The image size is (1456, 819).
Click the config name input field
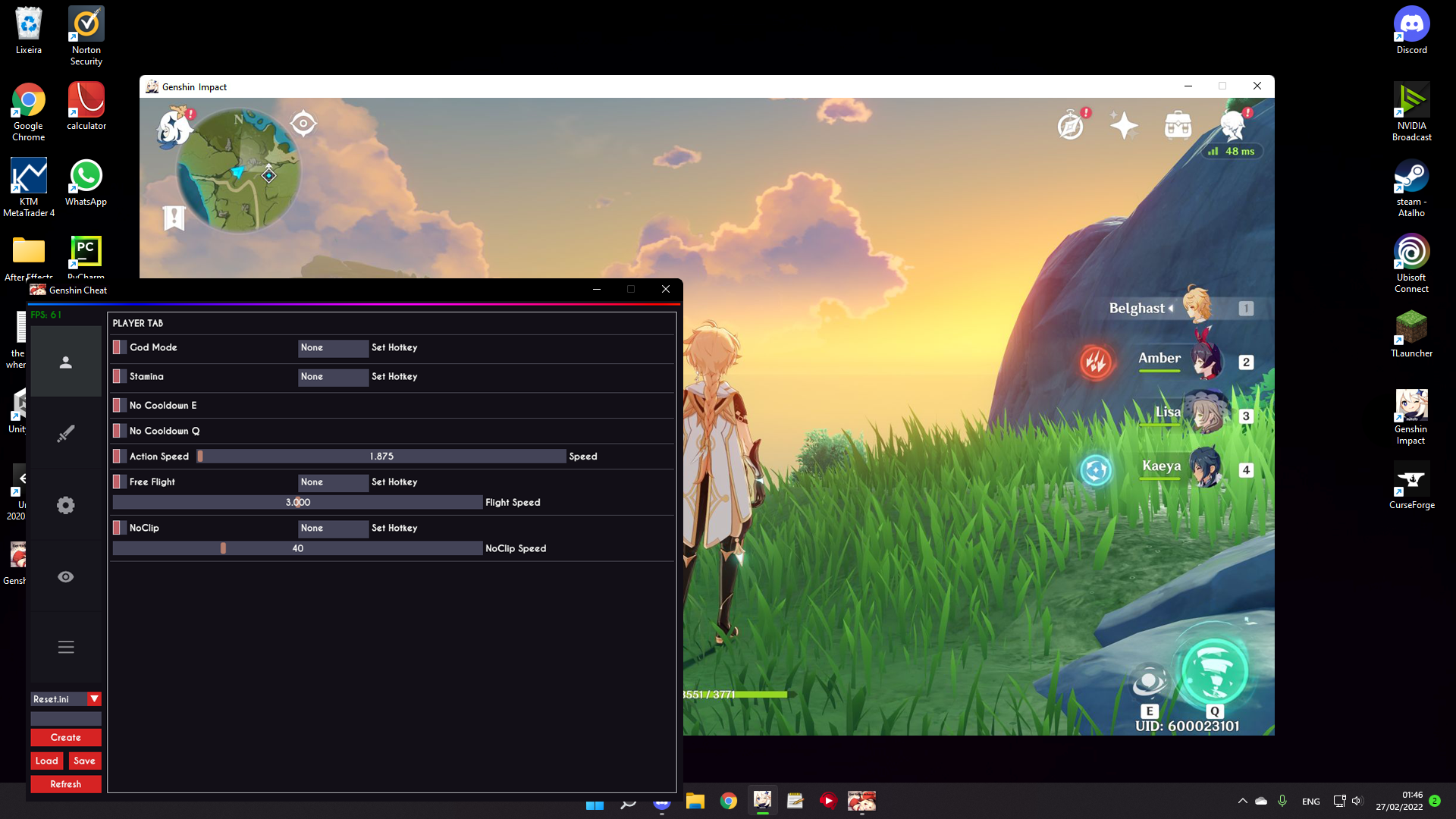pyautogui.click(x=66, y=718)
